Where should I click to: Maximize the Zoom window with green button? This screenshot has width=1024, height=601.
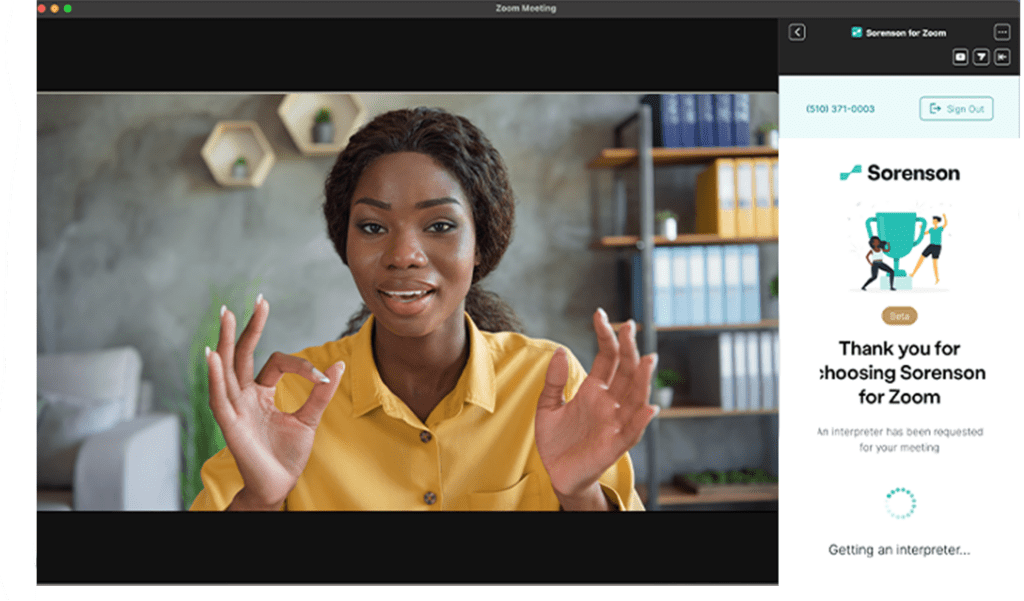coord(68,8)
